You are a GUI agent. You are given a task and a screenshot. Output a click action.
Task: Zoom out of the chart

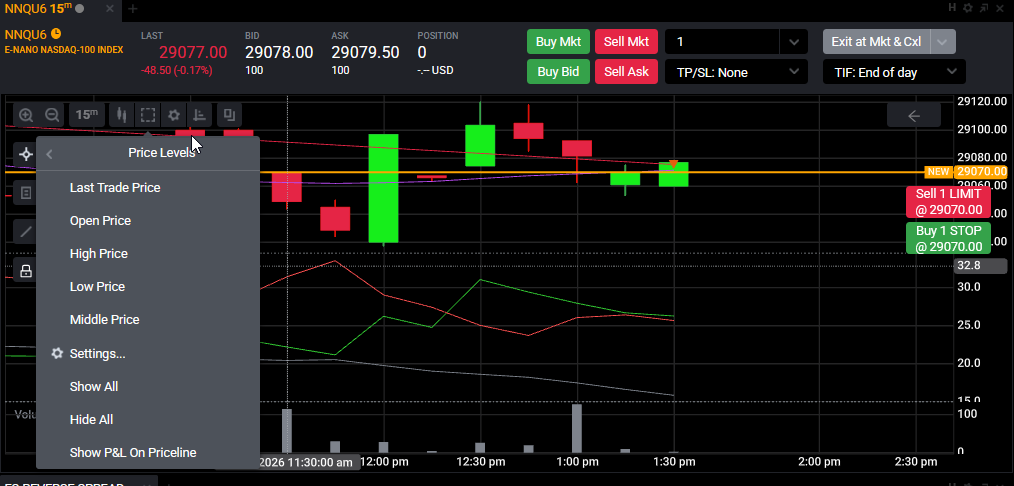pos(52,115)
